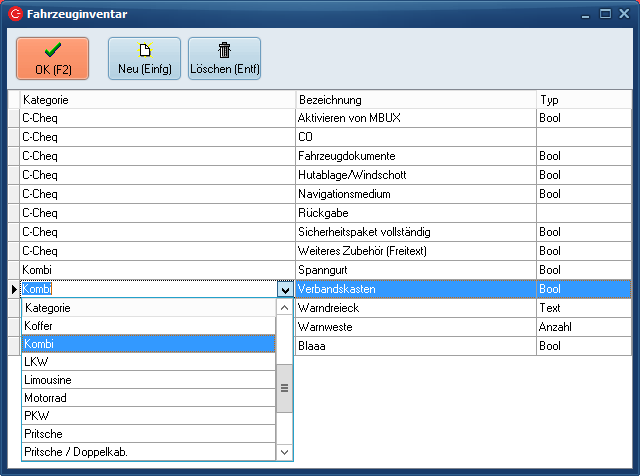This screenshot has width=640, height=476.
Task: Select Koffer from the category list
Action: tap(148, 326)
